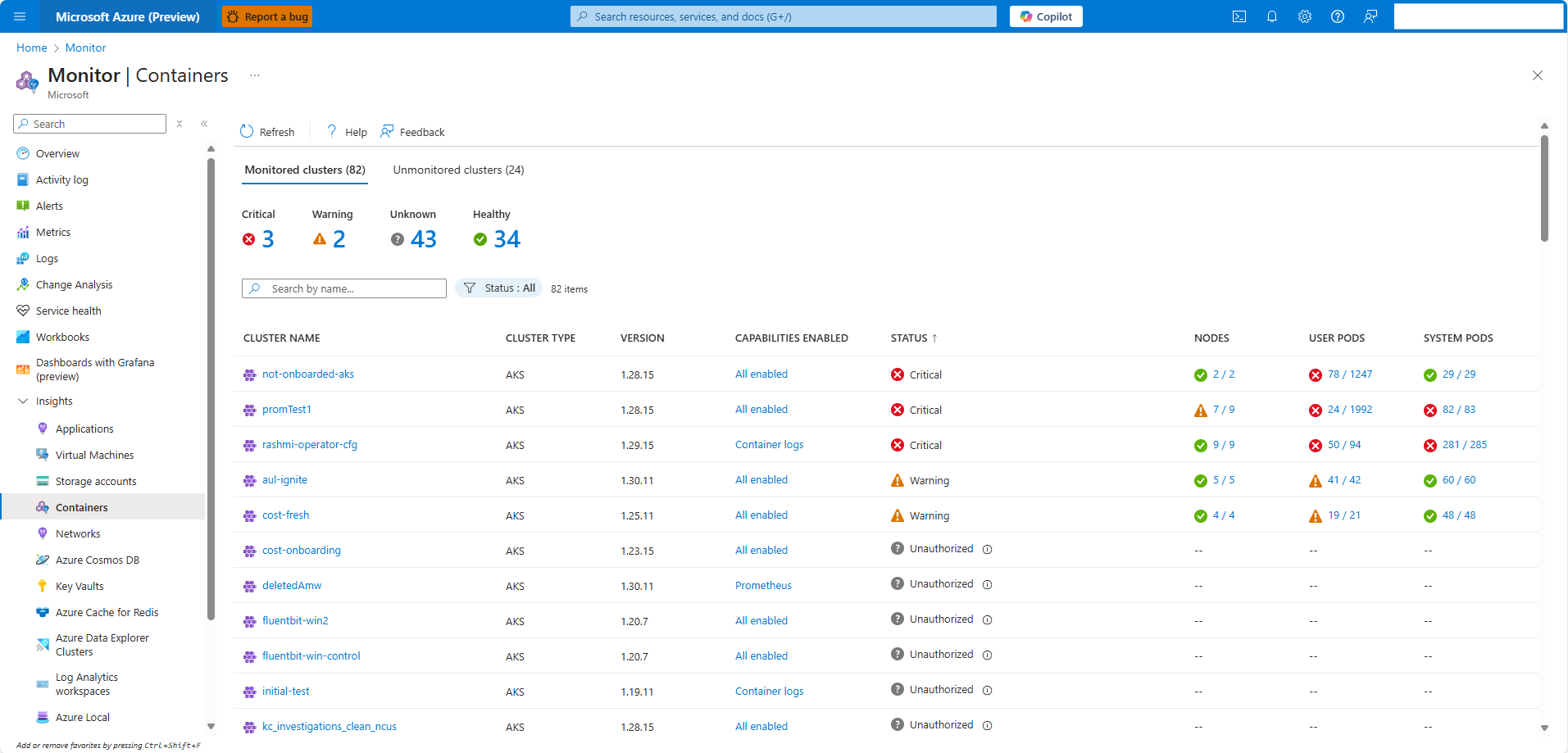This screenshot has height=753, width=1568.
Task: Open Change Analysis in the sidebar
Action: click(73, 284)
